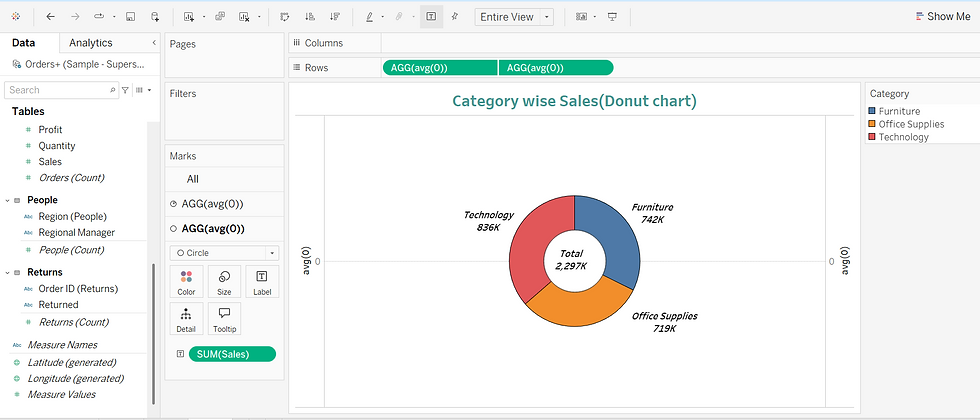The width and height of the screenshot is (980, 420).
Task: Select the Sales measure field
Action: coord(50,161)
